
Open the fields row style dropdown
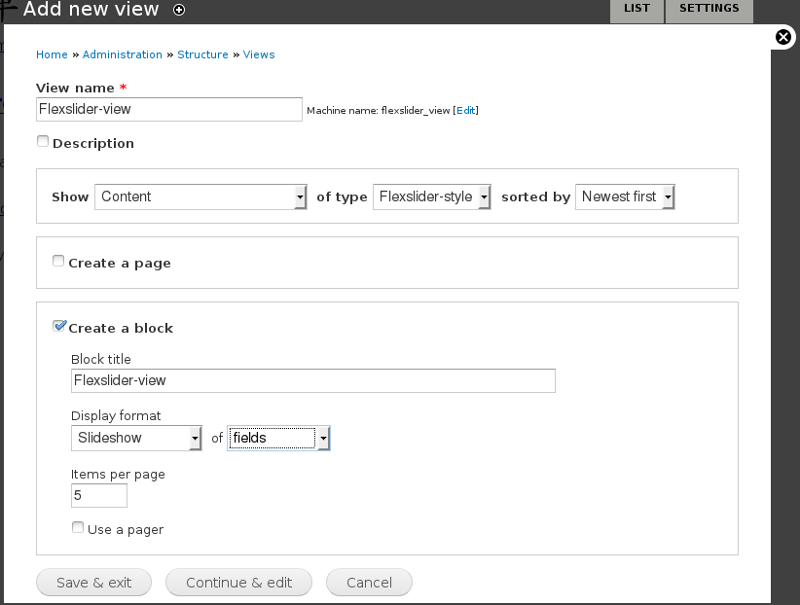click(x=279, y=438)
